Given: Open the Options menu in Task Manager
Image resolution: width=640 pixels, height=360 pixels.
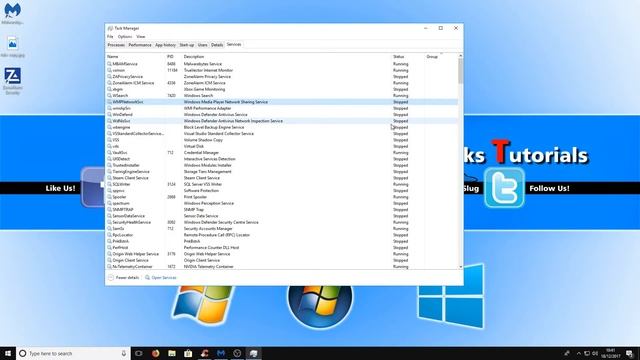Looking at the screenshot, I should 125,37.
